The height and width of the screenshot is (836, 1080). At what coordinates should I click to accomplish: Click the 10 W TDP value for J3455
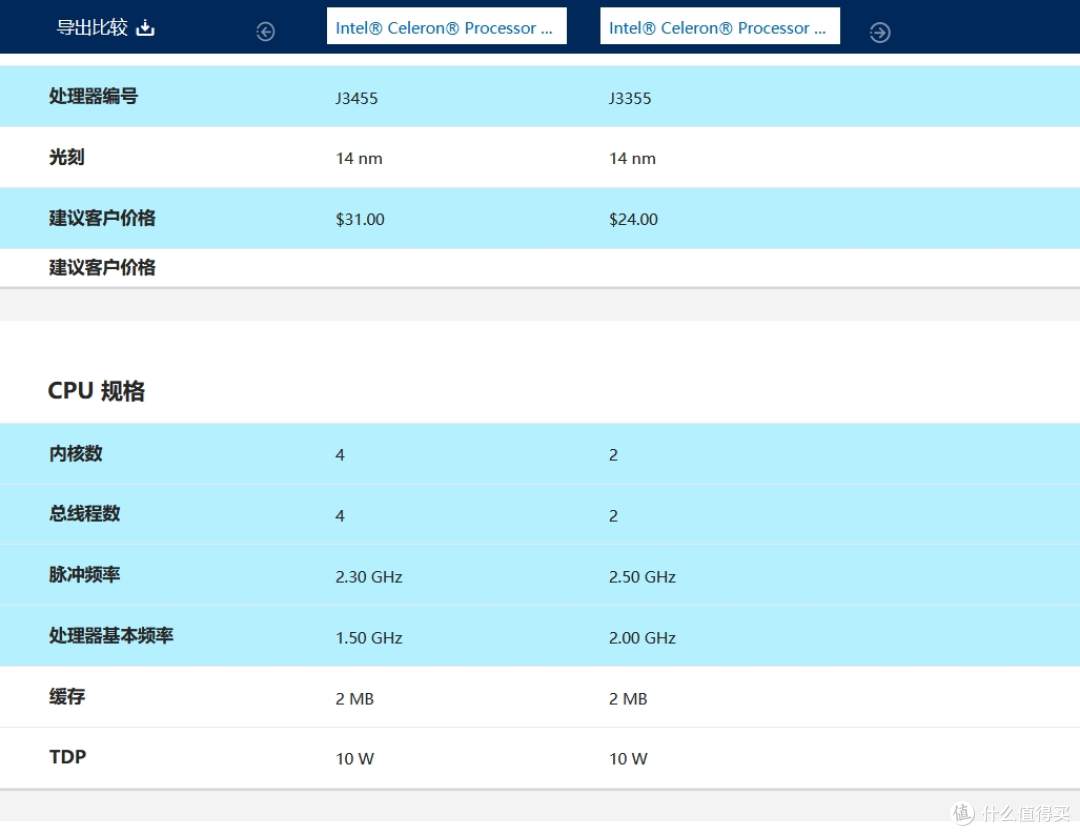(355, 759)
